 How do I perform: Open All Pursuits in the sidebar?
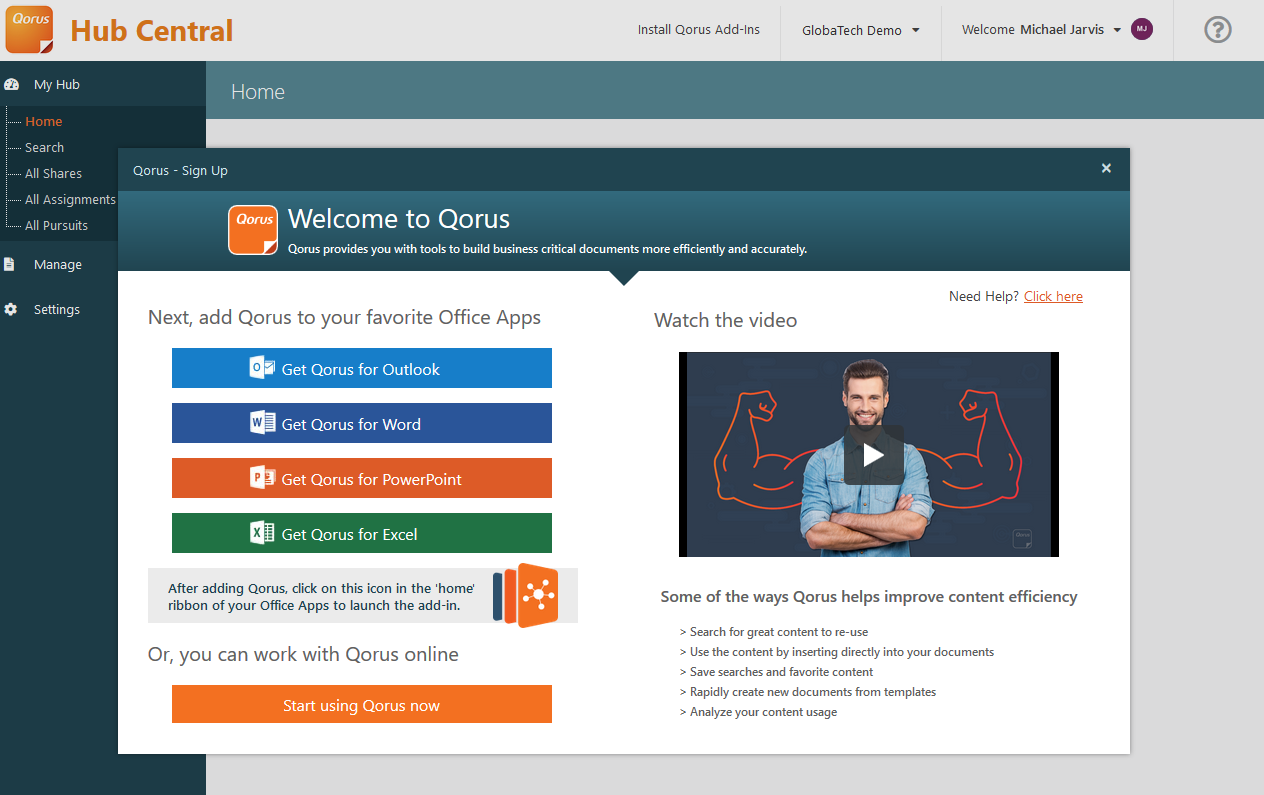pos(57,226)
